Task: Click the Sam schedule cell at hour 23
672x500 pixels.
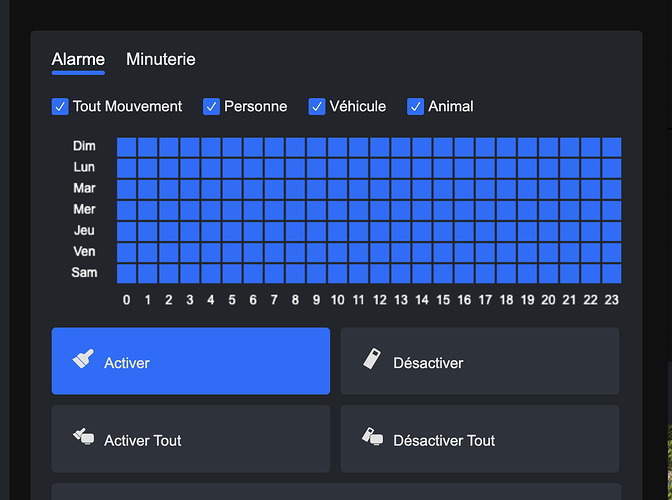Action: coord(611,273)
